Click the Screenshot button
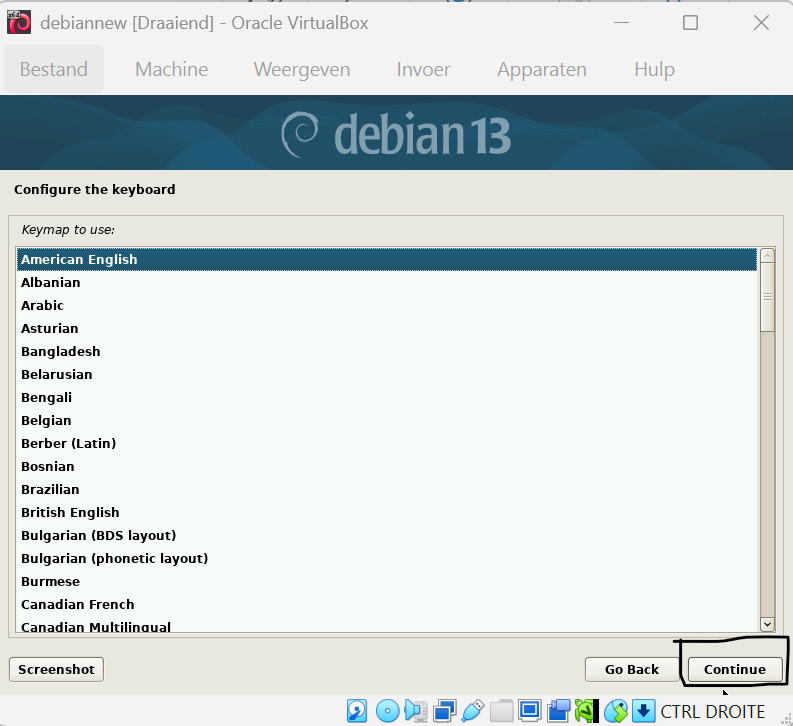The width and height of the screenshot is (793, 726). [x=56, y=669]
